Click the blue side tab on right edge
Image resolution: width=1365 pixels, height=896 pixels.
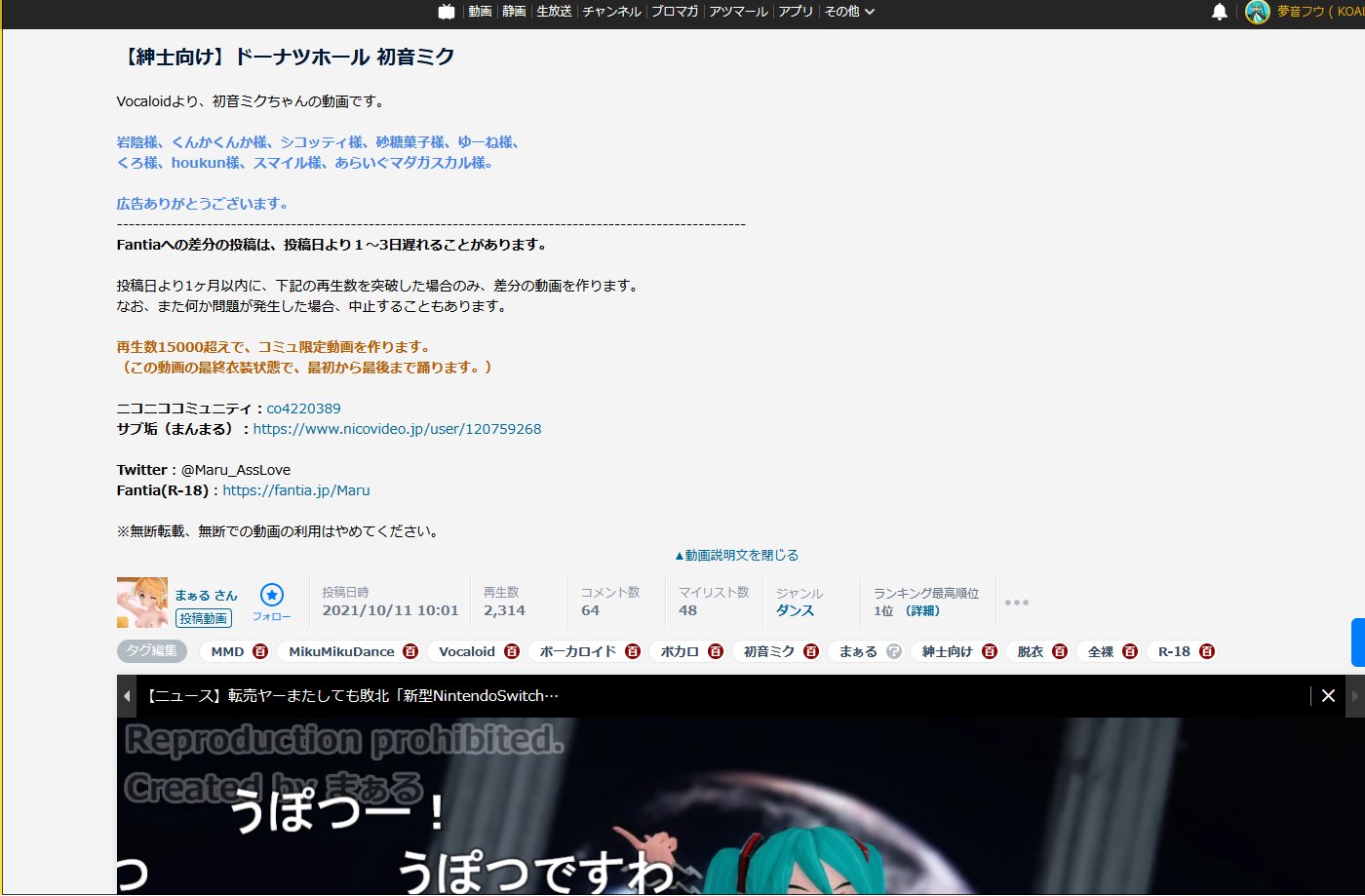[x=1358, y=643]
